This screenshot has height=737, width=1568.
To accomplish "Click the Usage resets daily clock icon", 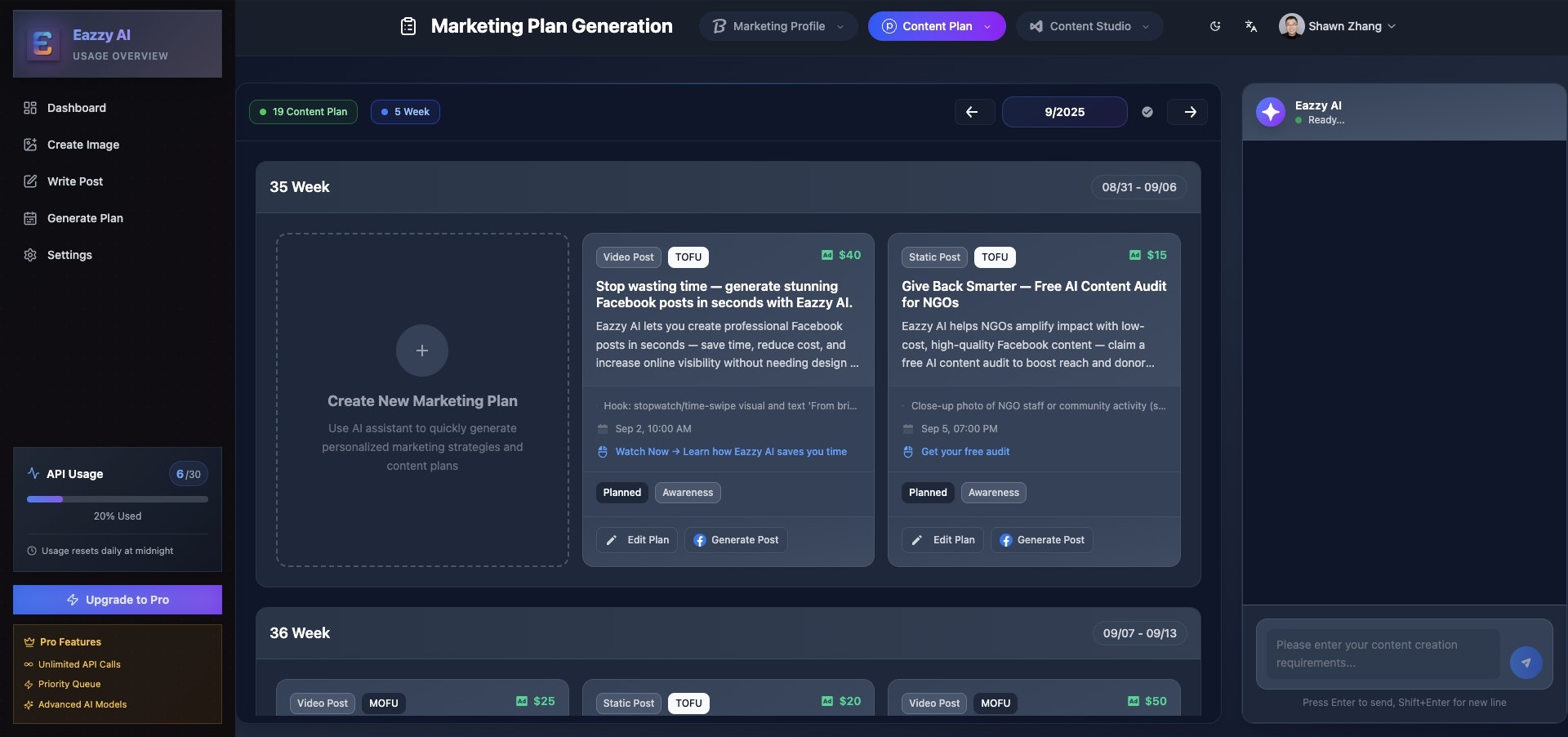I will click(32, 551).
